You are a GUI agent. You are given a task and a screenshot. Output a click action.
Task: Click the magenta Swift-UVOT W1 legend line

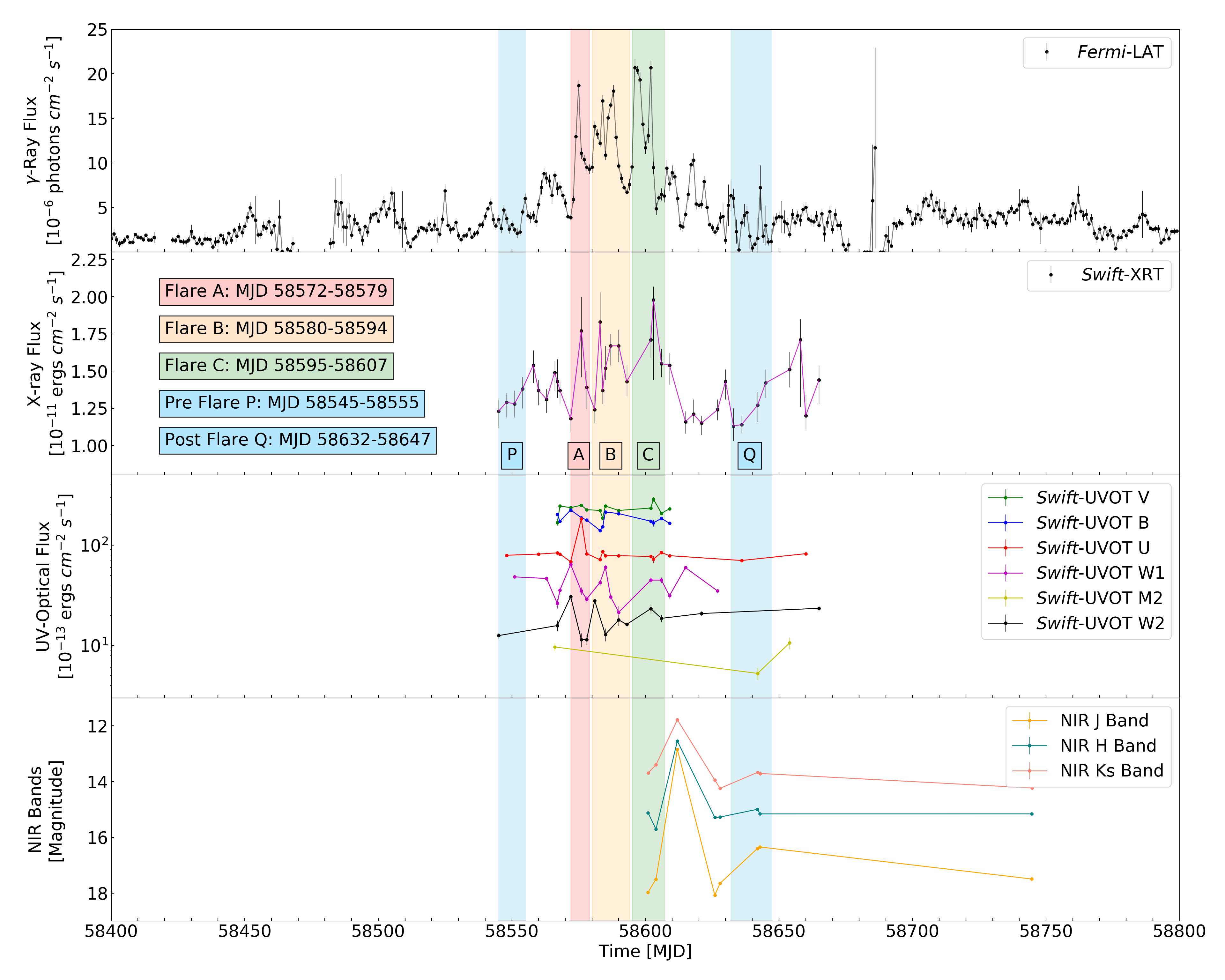(1005, 573)
